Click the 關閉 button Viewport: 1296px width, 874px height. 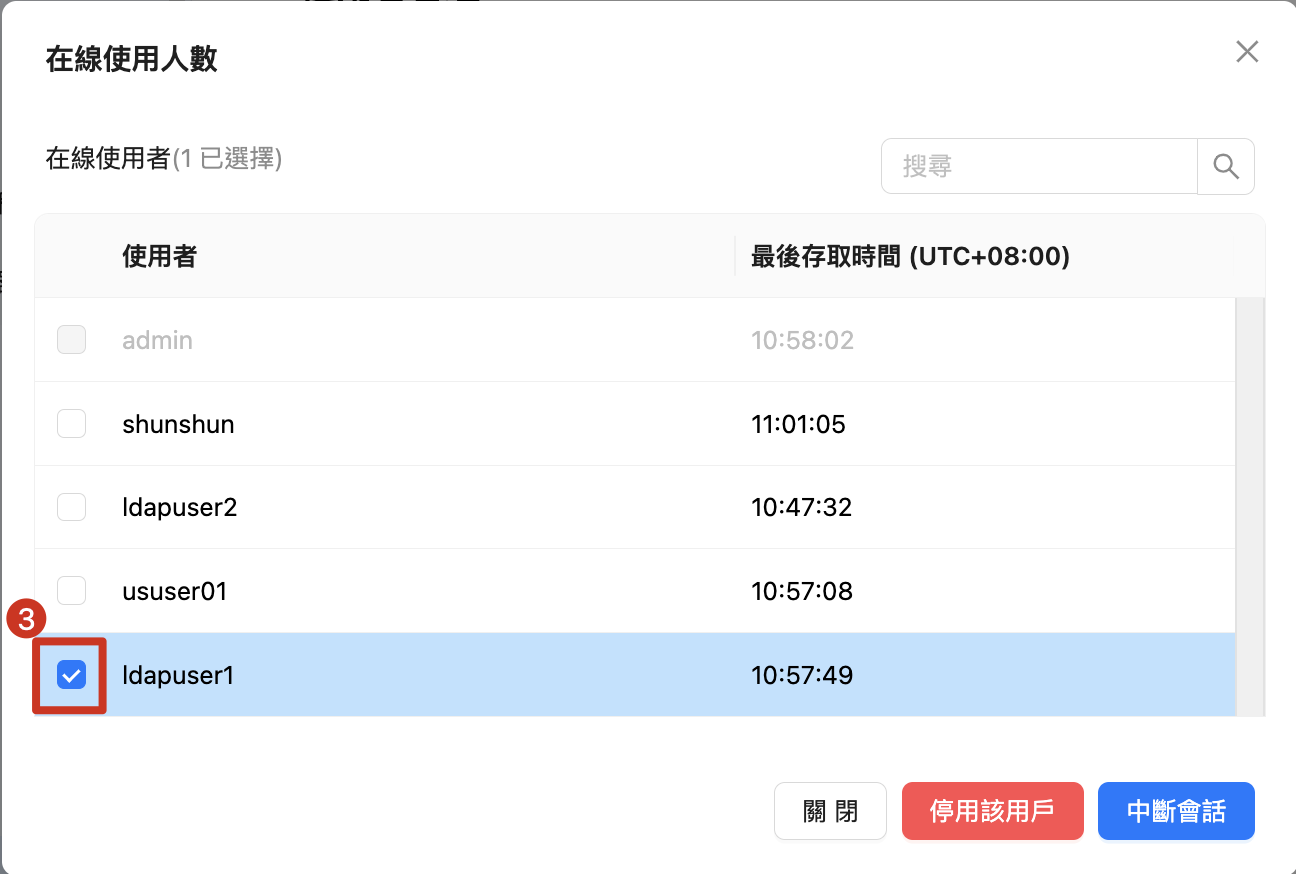click(830, 811)
